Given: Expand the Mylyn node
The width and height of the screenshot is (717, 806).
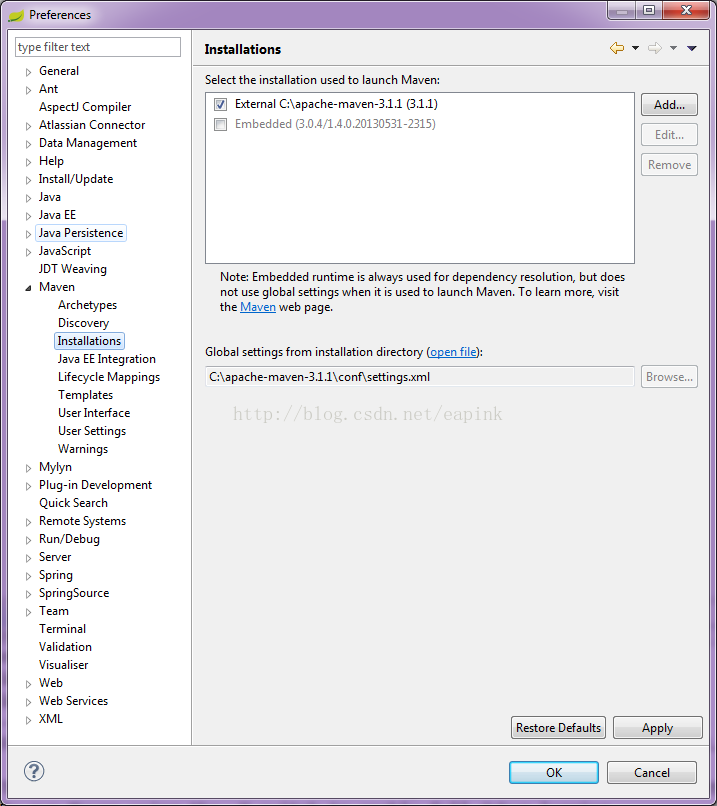Looking at the screenshot, I should point(29,468).
